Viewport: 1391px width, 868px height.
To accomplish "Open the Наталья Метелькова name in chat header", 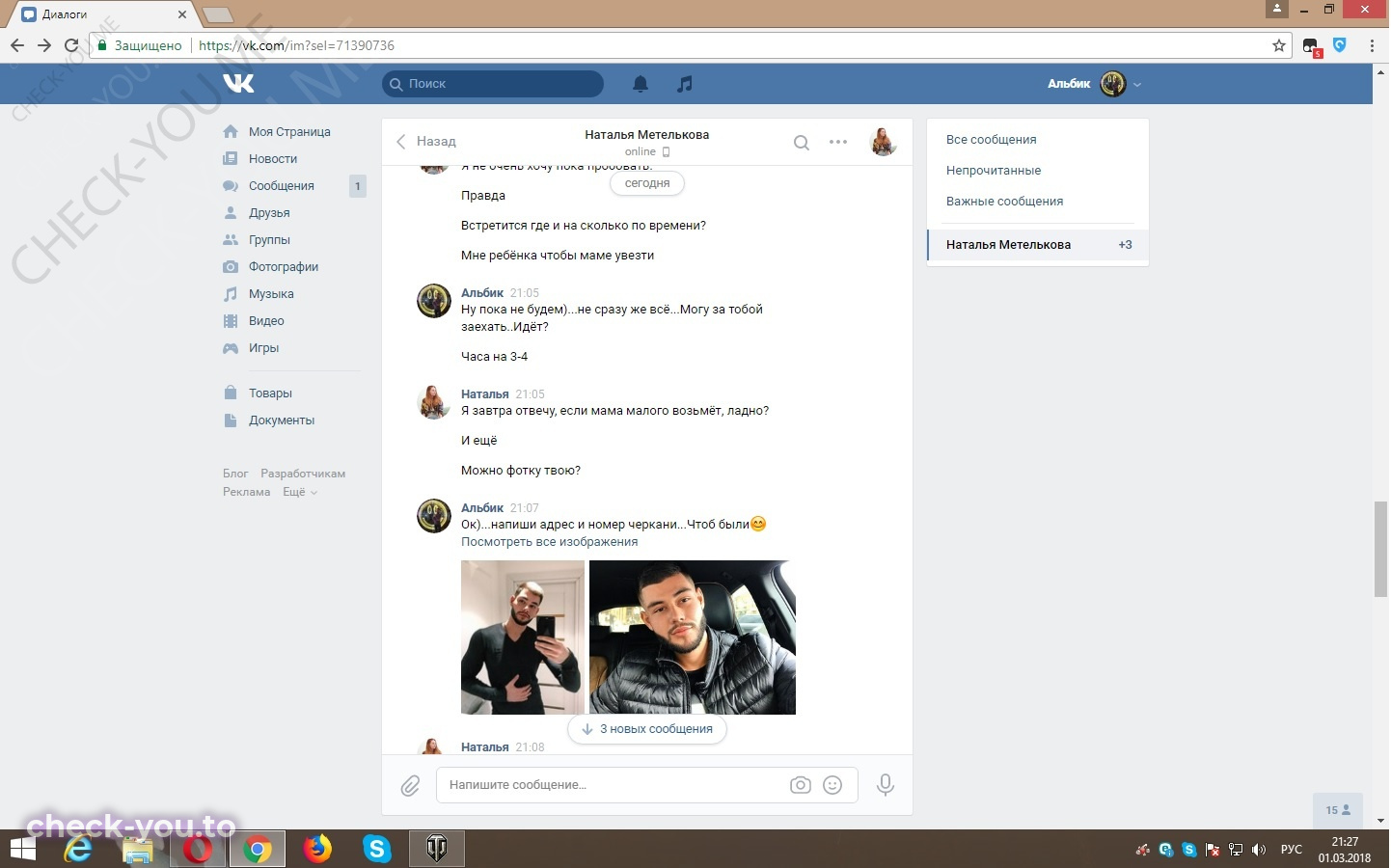I will click(x=646, y=135).
